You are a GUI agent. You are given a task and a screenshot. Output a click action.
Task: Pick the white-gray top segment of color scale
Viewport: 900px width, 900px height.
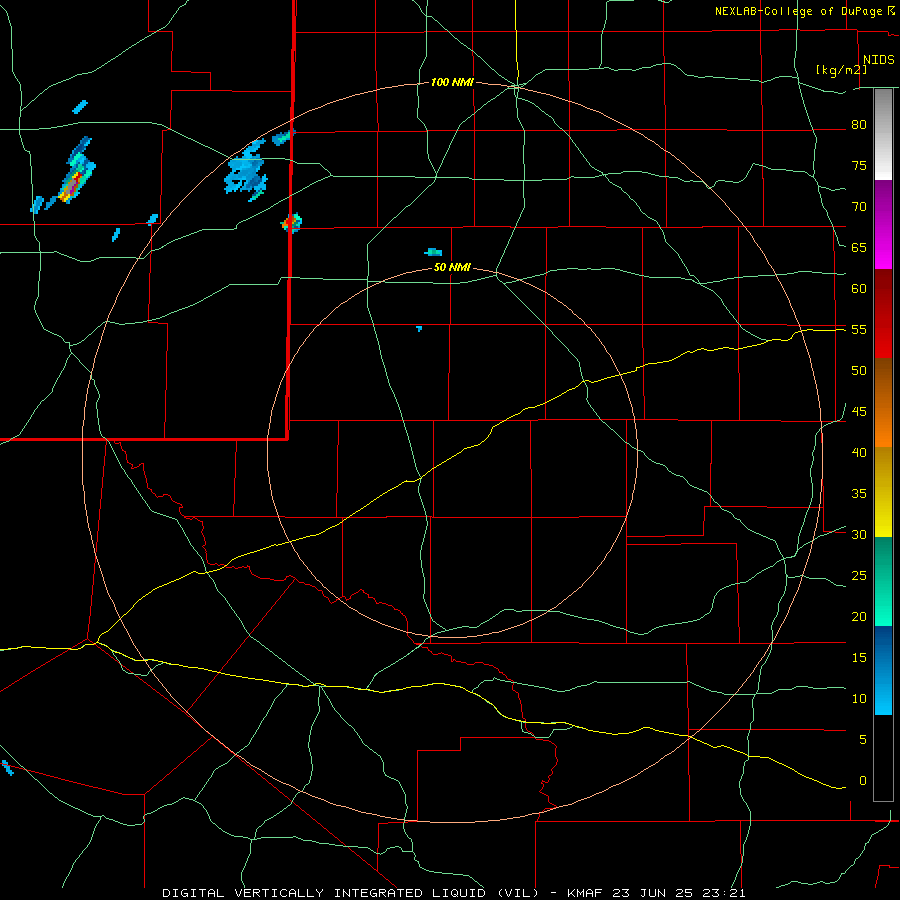(x=883, y=134)
